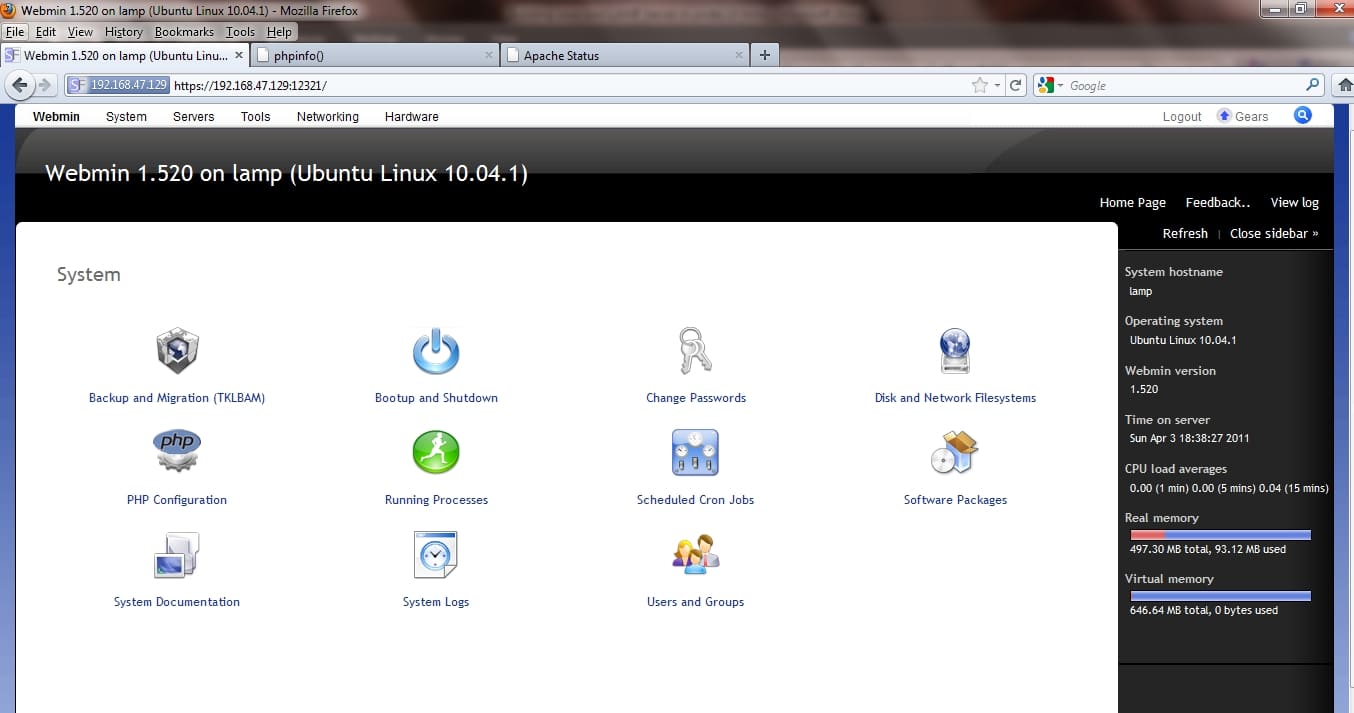
Task: Click the PHP Configuration icon
Action: (177, 452)
